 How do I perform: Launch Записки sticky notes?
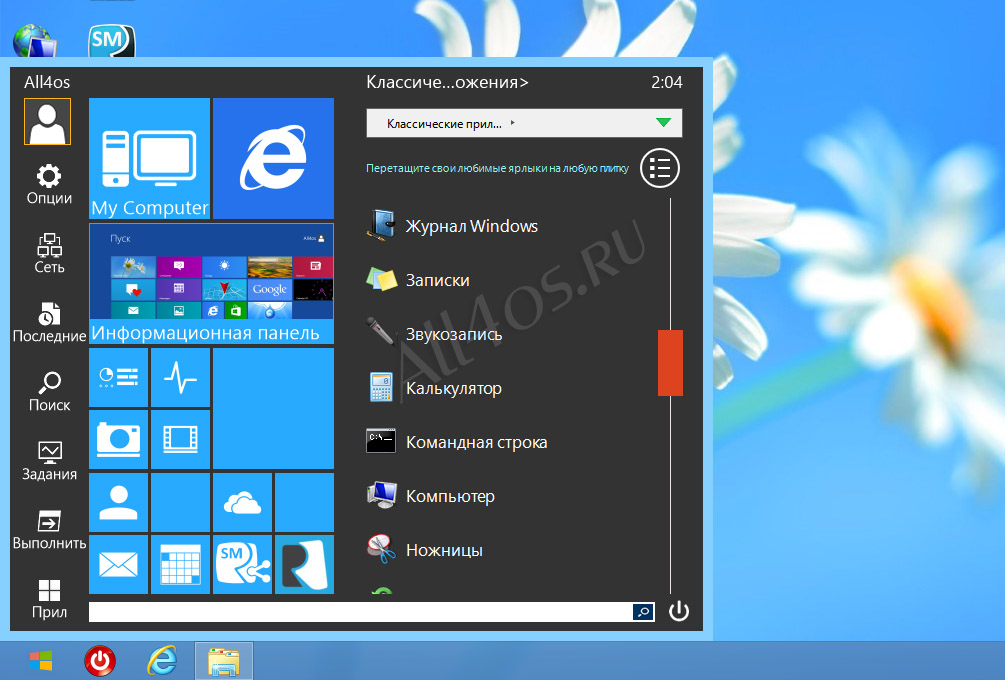(418, 280)
